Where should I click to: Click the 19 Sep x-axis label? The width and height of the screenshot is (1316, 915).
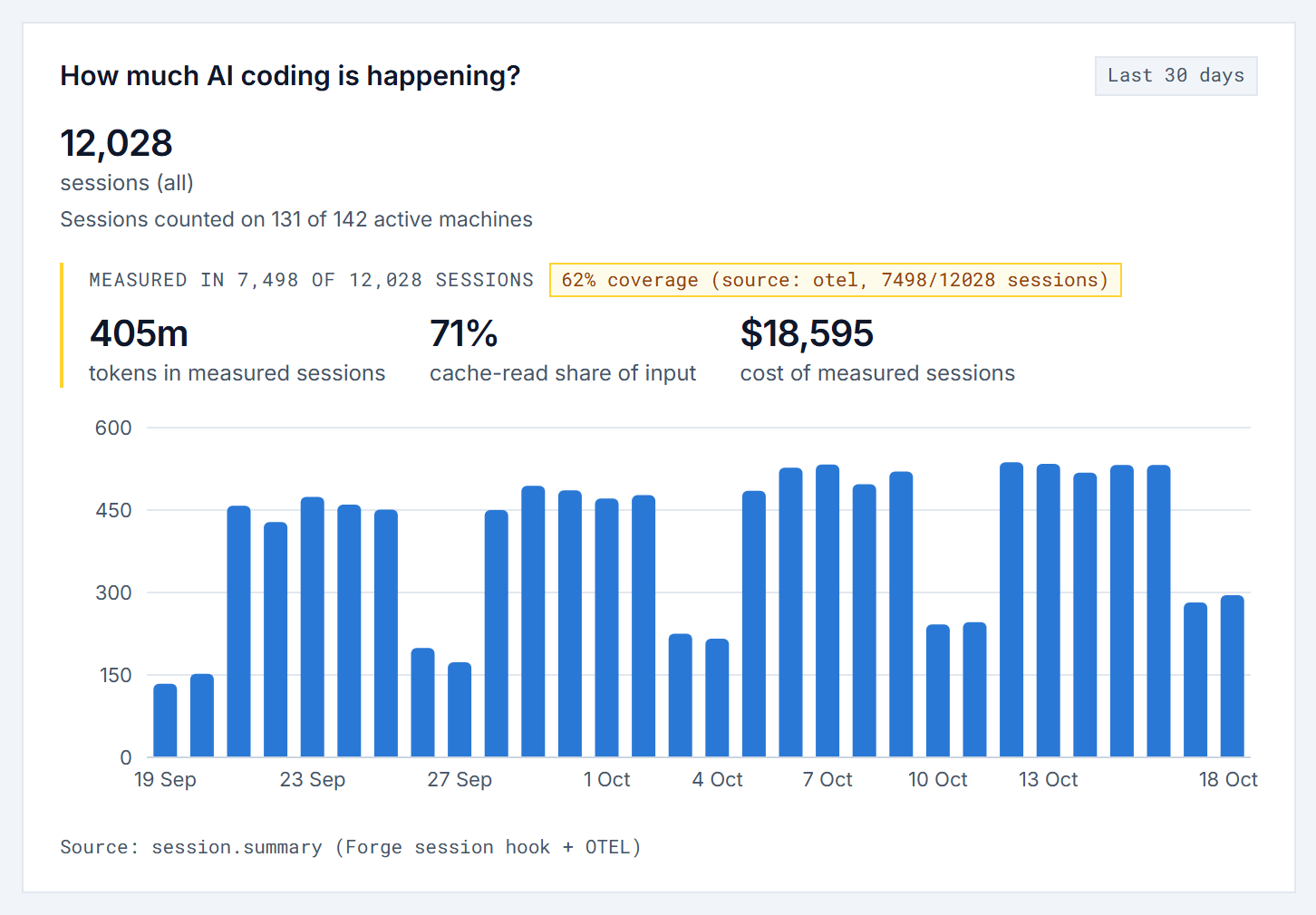point(165,779)
